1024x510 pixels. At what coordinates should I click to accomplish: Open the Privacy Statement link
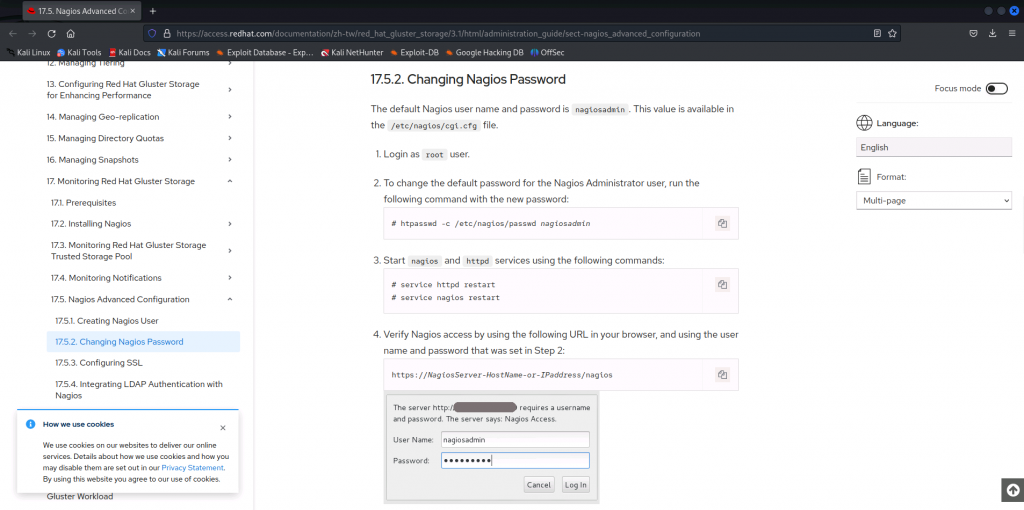coord(193,468)
